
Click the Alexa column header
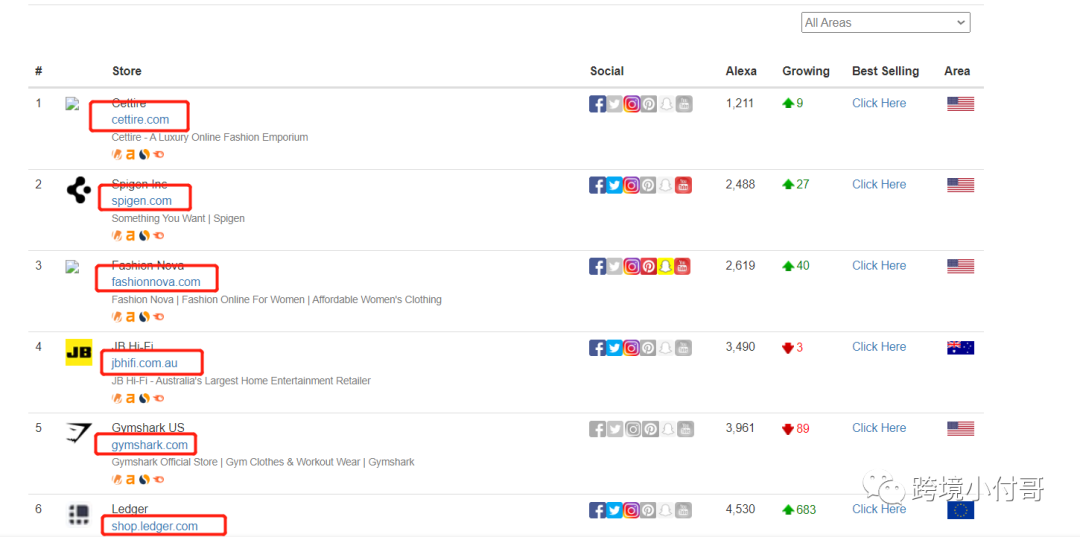click(x=741, y=71)
